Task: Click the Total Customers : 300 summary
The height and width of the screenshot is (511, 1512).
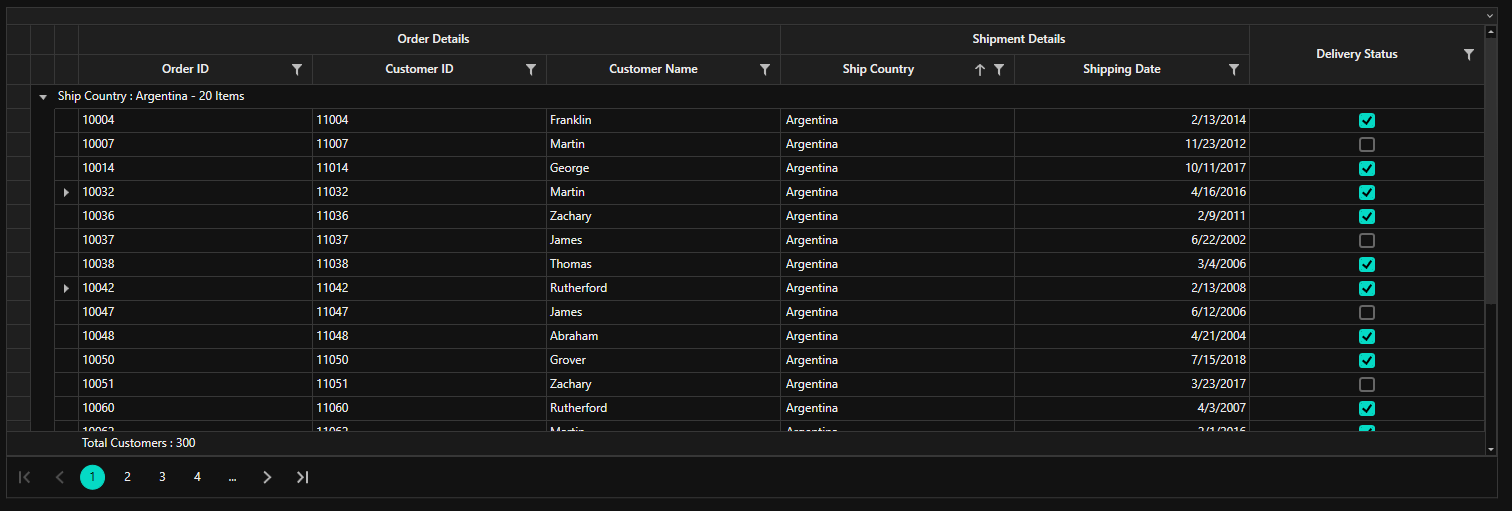Action: 139,442
